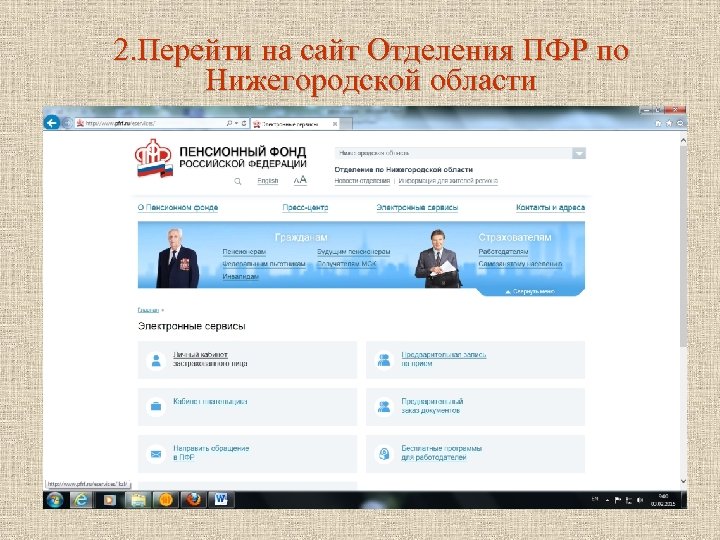Open Информация для жителей региона link

448,181
